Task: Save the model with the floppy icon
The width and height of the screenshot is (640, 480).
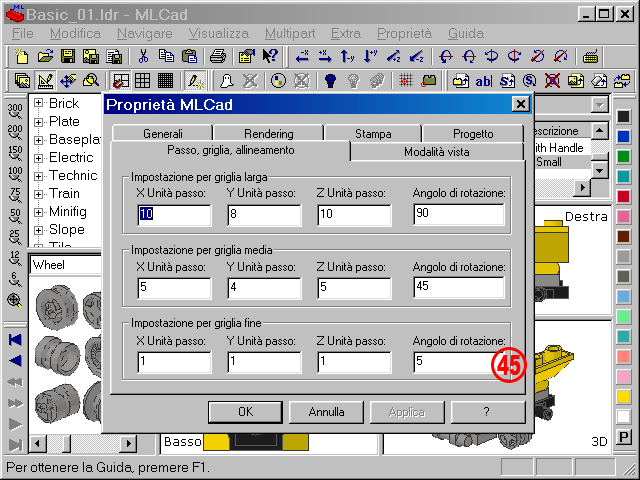Action: point(68,56)
